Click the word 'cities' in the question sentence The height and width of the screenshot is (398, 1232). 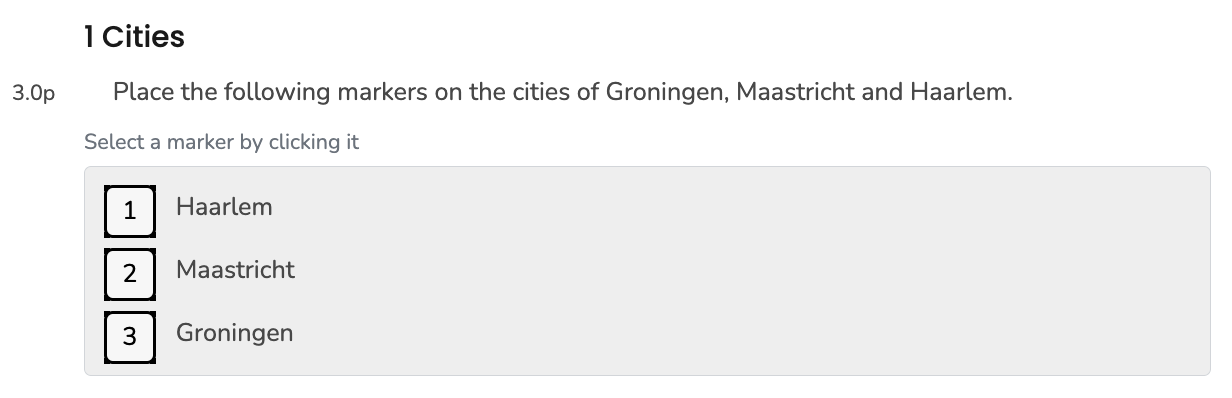[x=548, y=92]
